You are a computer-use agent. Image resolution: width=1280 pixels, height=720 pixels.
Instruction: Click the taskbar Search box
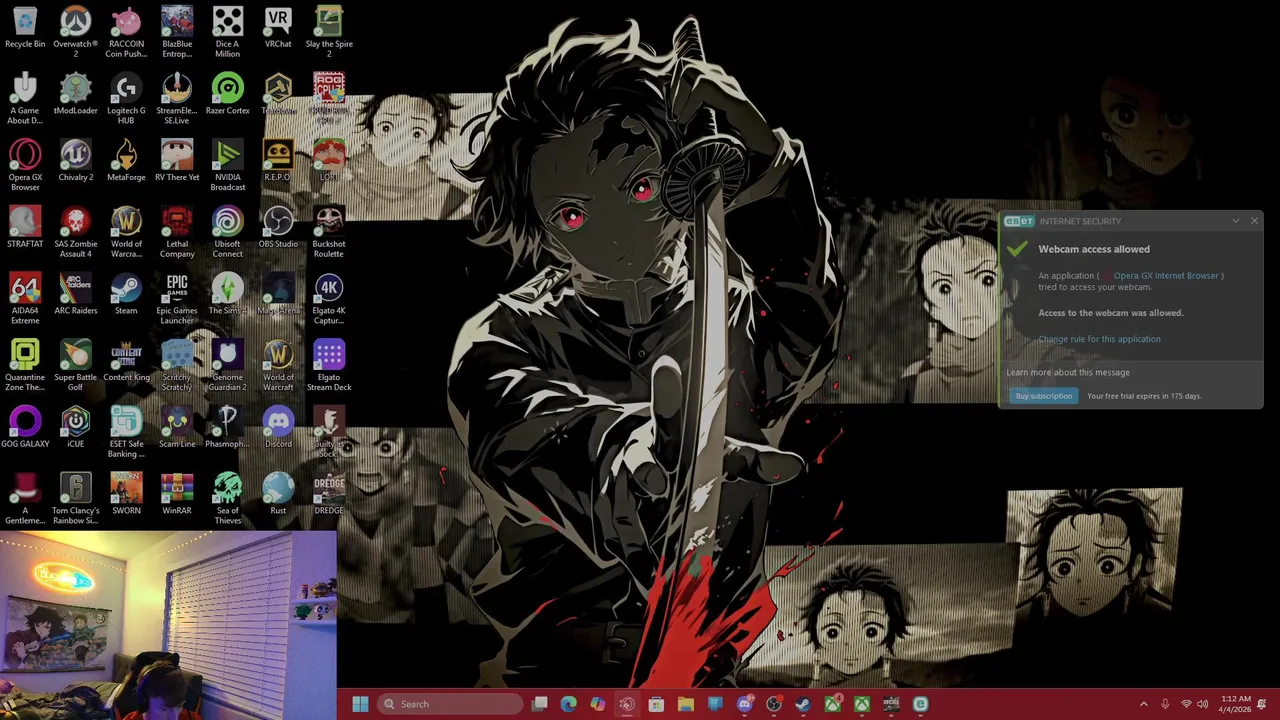click(450, 704)
